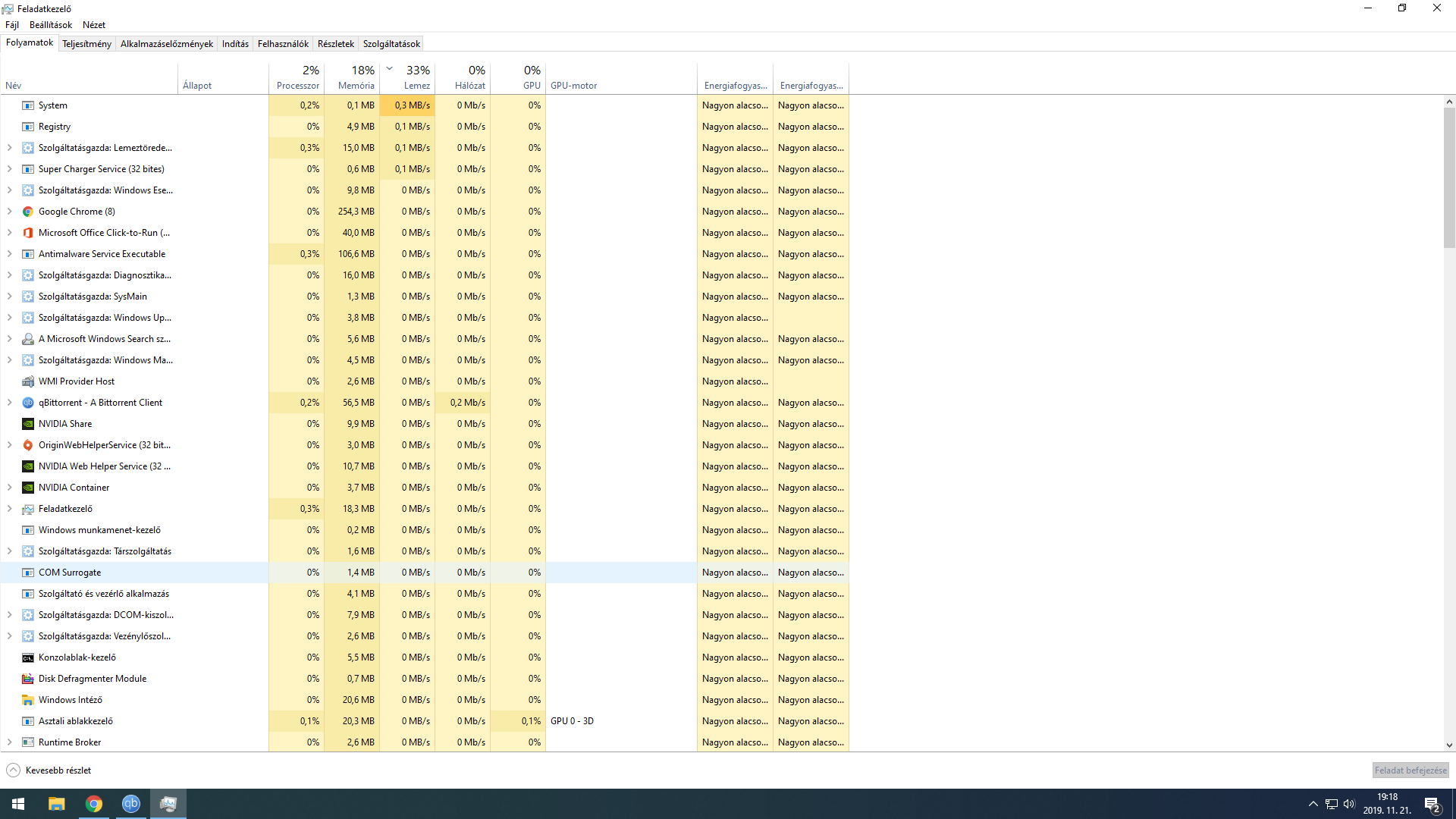Viewport: 1456px width, 819px height.
Task: Click the OriginWebHelperService process icon
Action: coord(28,445)
